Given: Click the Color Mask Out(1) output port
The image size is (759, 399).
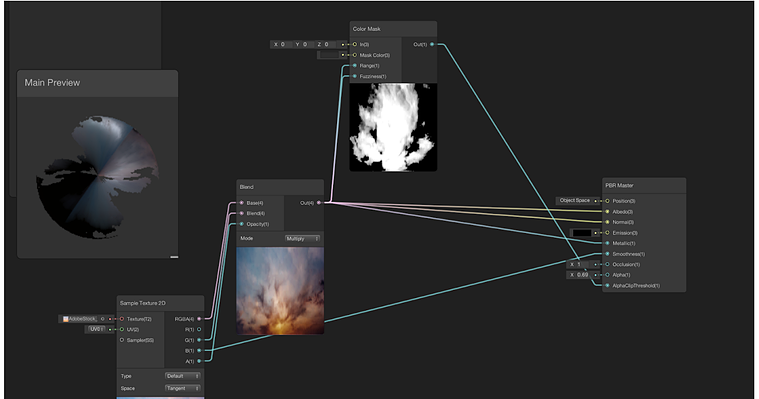Looking at the screenshot, I should point(432,45).
